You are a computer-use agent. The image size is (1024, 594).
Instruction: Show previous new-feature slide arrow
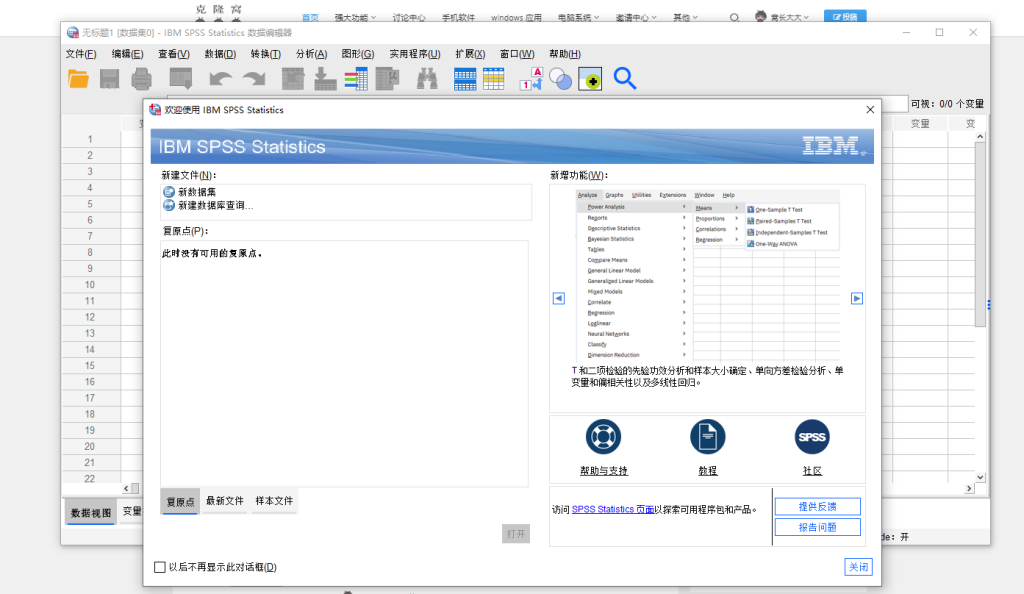point(558,298)
